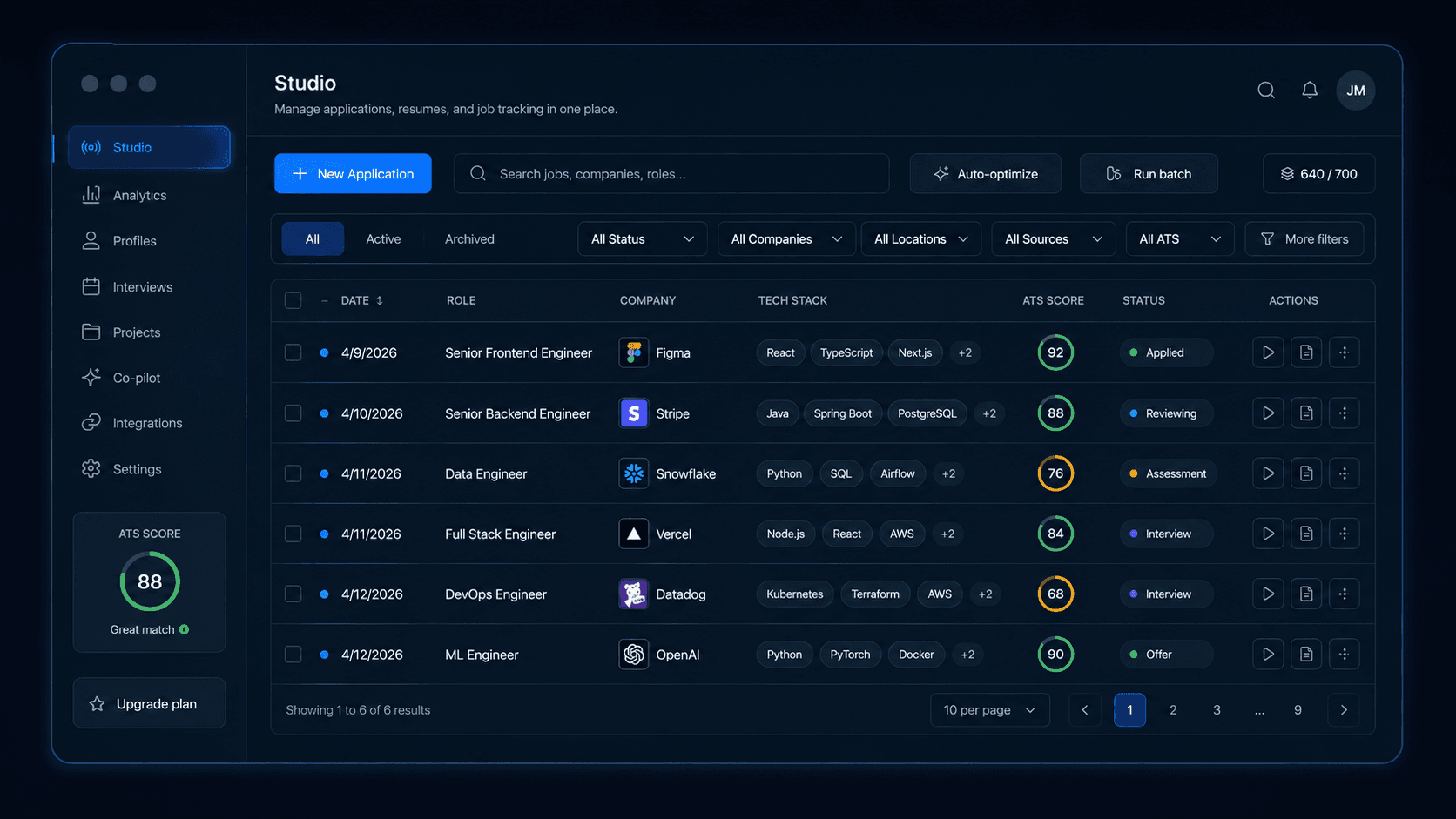This screenshot has width=1456, height=819.
Task: Open search via magnifier icon in header
Action: pos(1266,91)
